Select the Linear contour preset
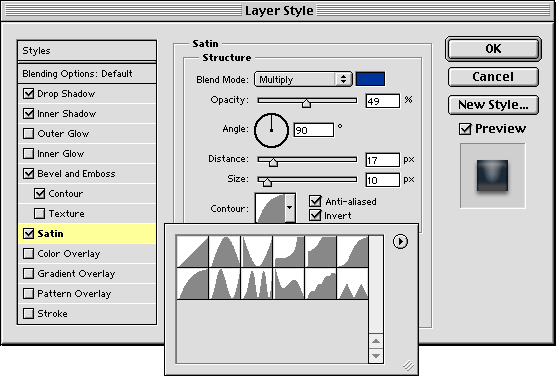Image resolution: width=556 pixels, height=376 pixels. [x=193, y=251]
